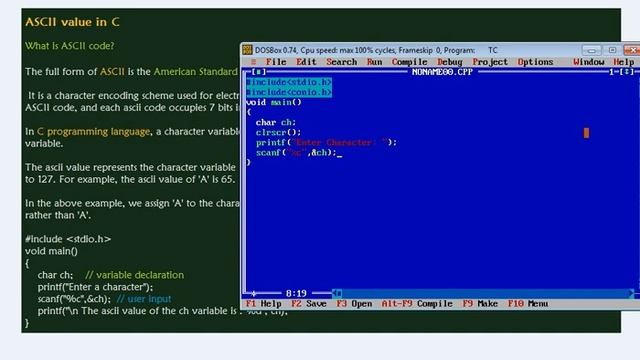Open the Run menu
The image size is (640, 360).
[x=374, y=62]
